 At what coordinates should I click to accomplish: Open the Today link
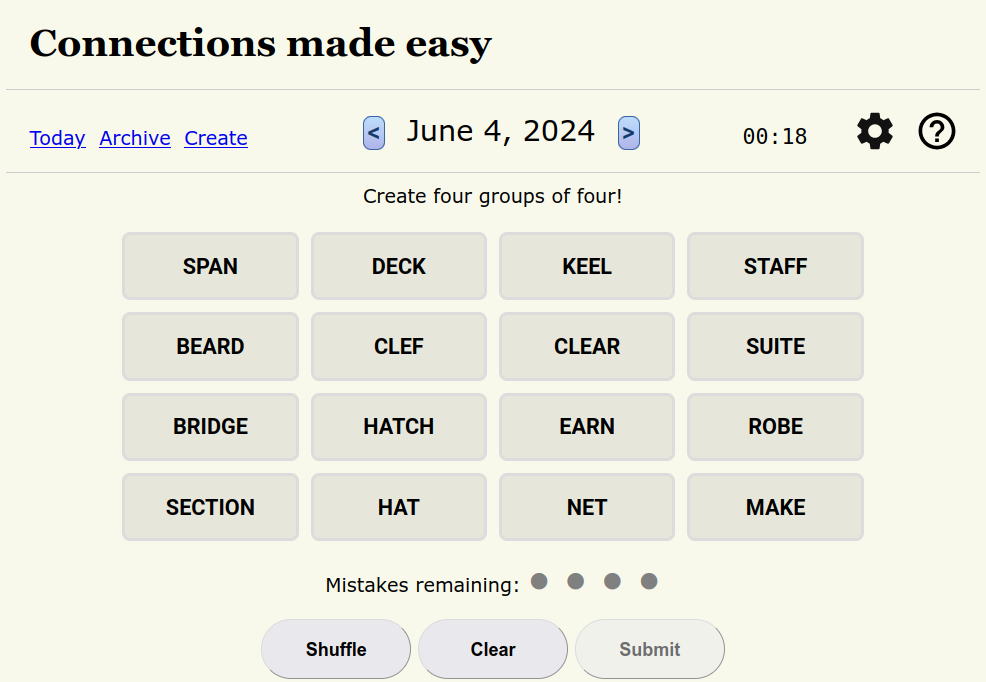coord(57,138)
